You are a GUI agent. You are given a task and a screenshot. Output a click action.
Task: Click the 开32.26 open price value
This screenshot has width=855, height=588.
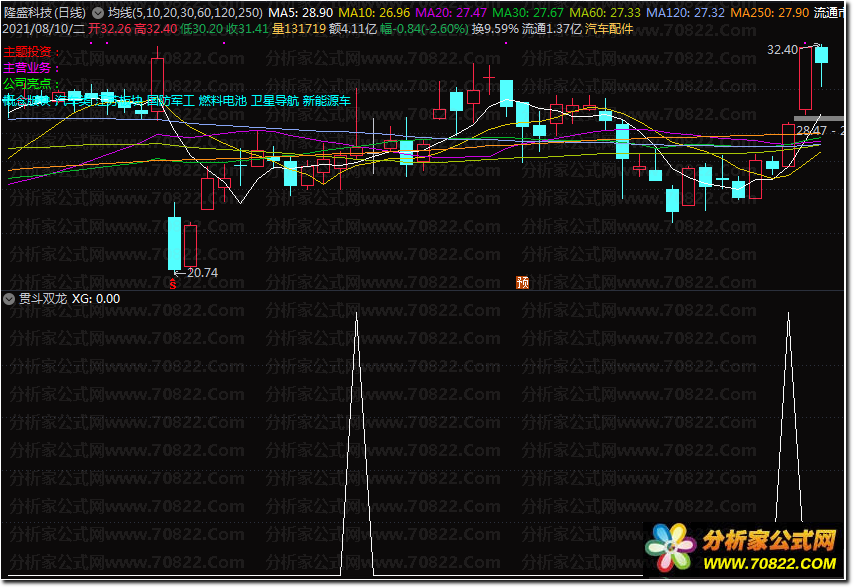110,29
